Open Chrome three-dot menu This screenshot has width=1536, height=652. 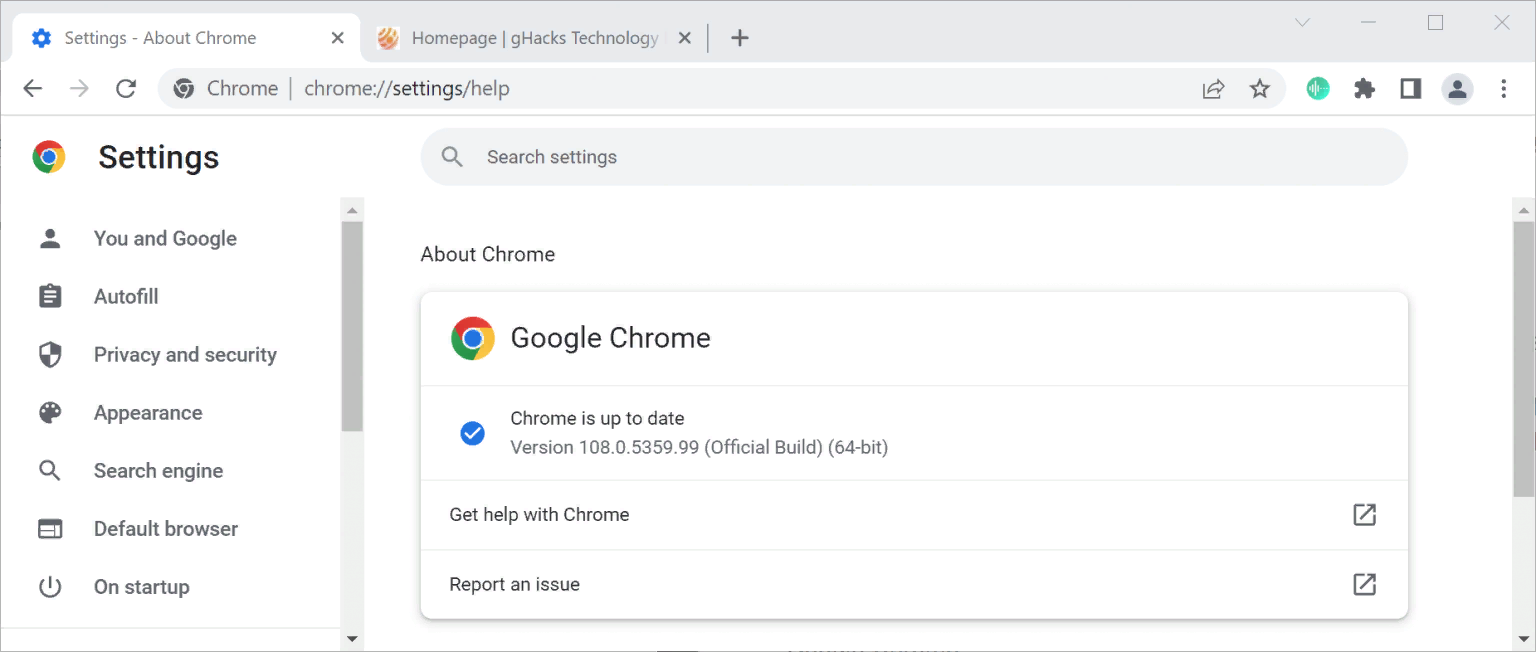[1504, 89]
